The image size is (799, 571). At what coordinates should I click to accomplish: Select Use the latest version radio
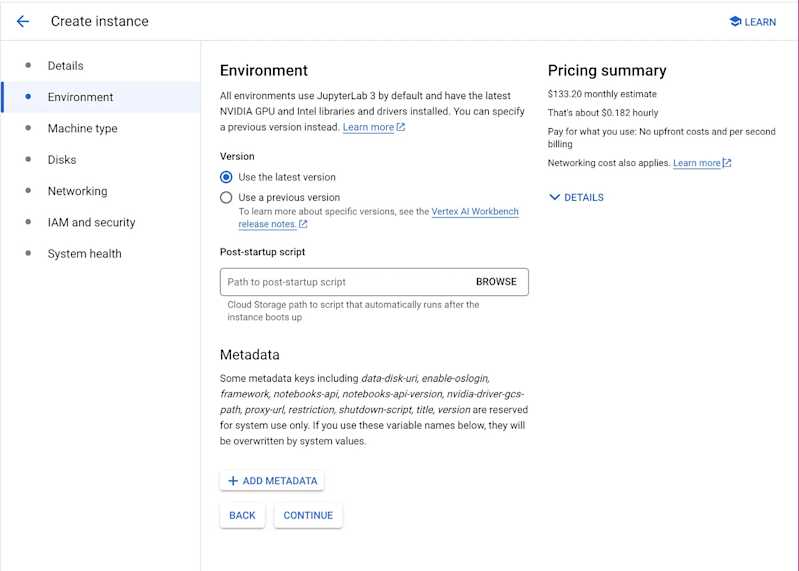click(x=226, y=177)
